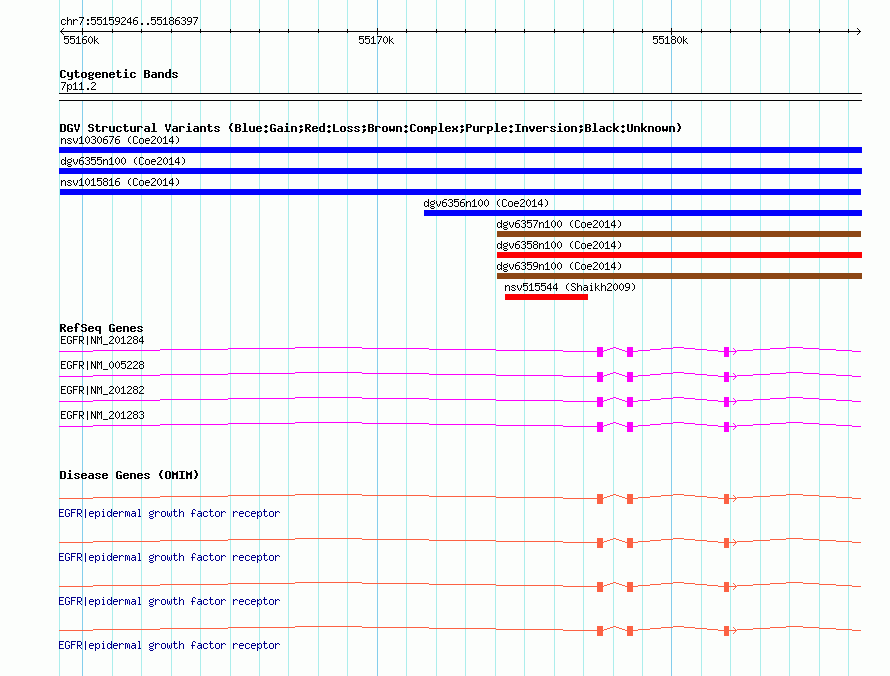Image resolution: width=890 pixels, height=676 pixels.
Task: Open the dgv6358n100 red loss variant bar
Action: [679, 255]
